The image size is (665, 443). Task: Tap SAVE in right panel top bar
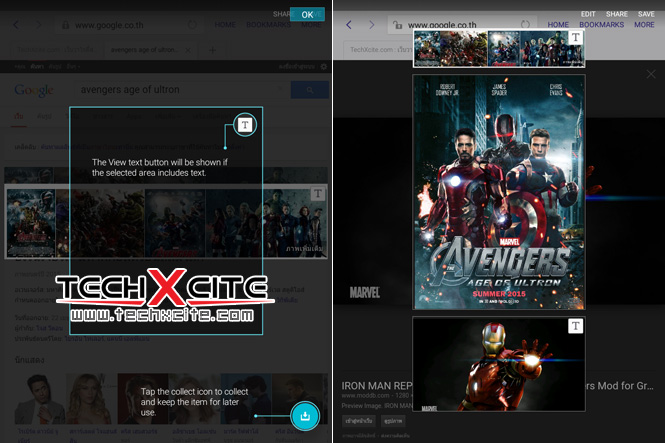(646, 14)
